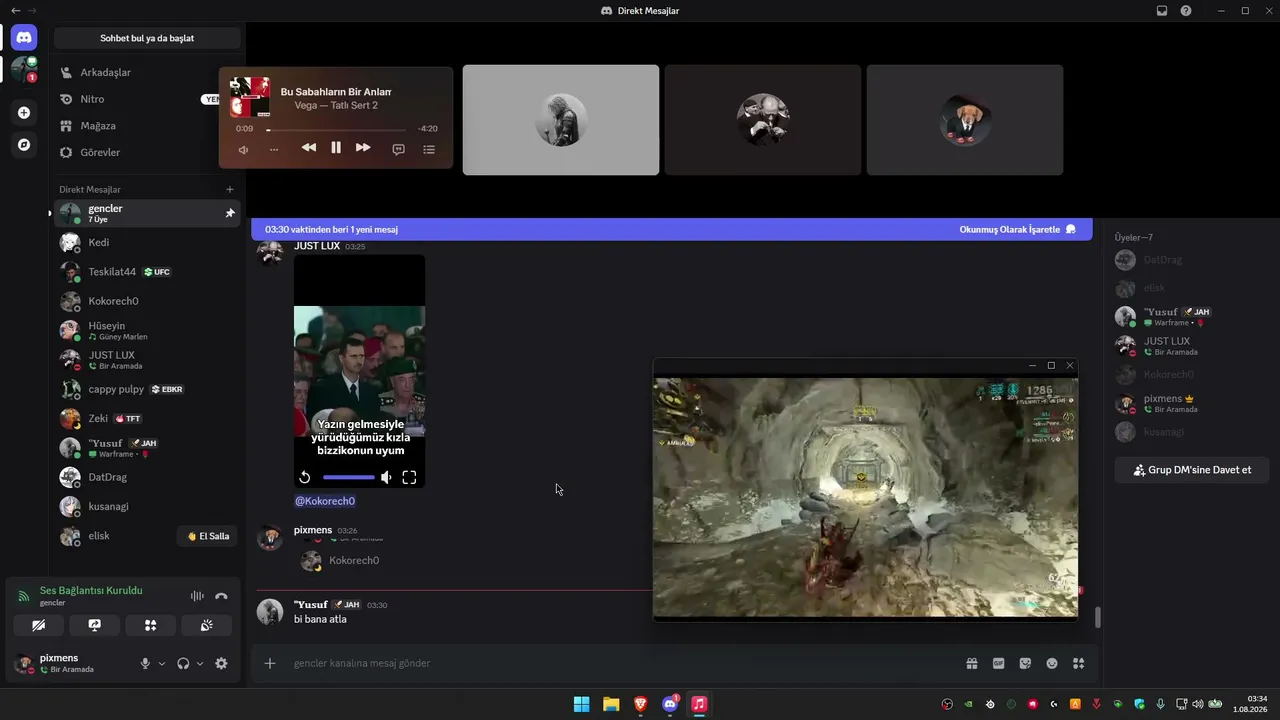
Task: Share your screen in the call
Action: 95,625
